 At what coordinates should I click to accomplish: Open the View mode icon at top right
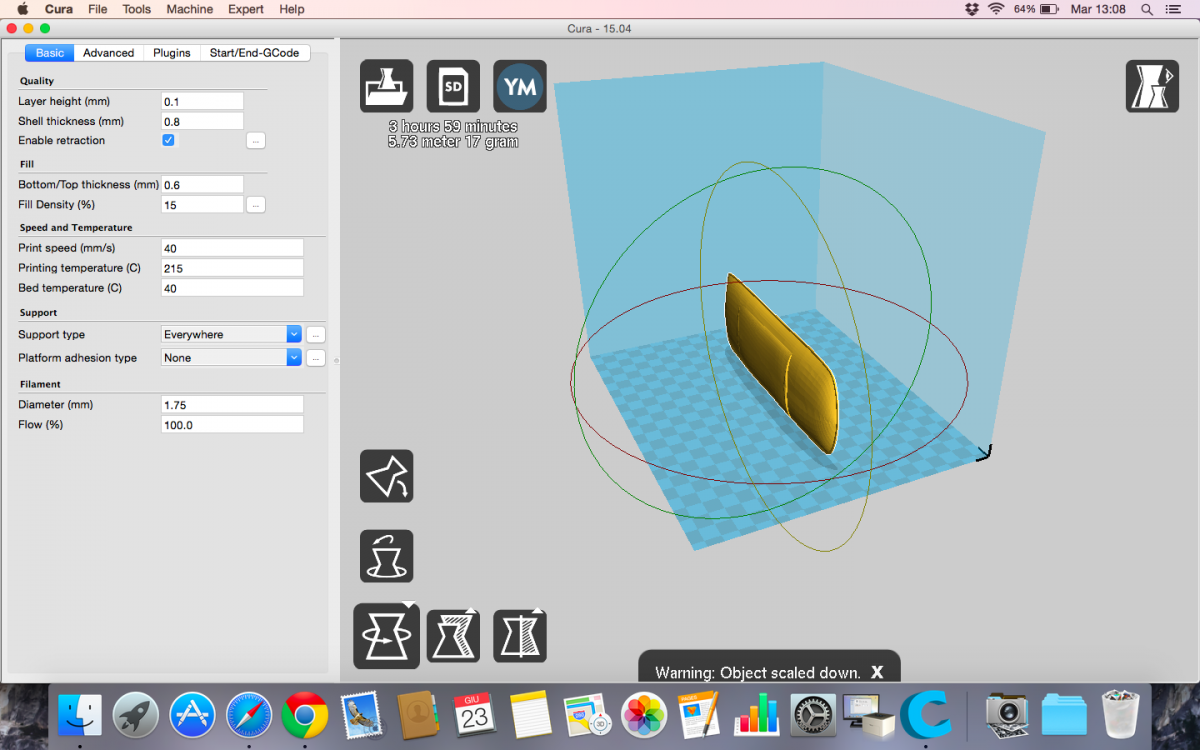pos(1152,86)
